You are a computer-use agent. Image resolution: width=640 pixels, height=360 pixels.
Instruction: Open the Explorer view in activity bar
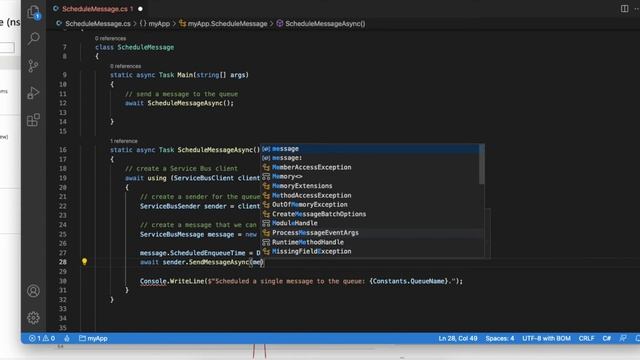pos(33,12)
